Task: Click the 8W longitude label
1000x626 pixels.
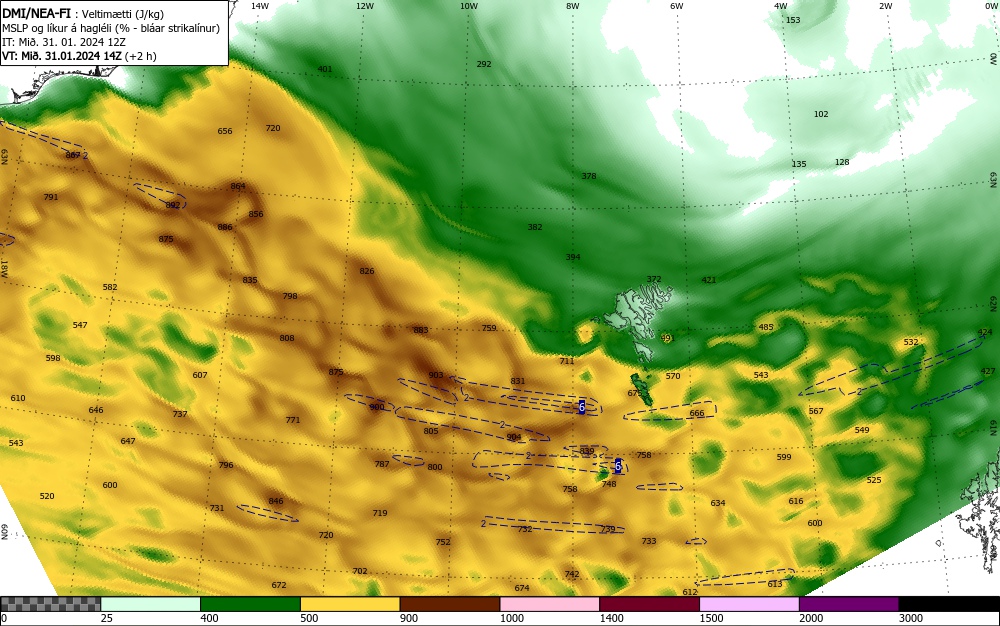Action: 573,6
